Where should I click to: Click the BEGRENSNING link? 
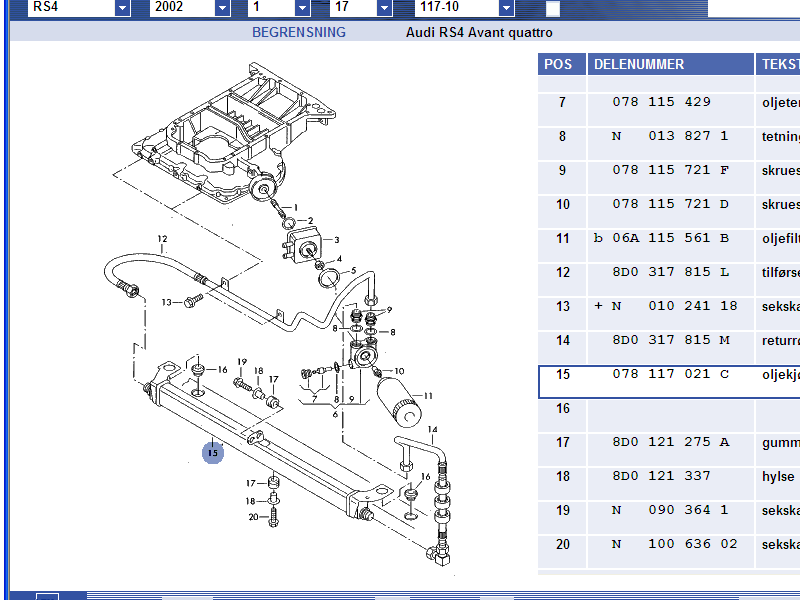(298, 32)
